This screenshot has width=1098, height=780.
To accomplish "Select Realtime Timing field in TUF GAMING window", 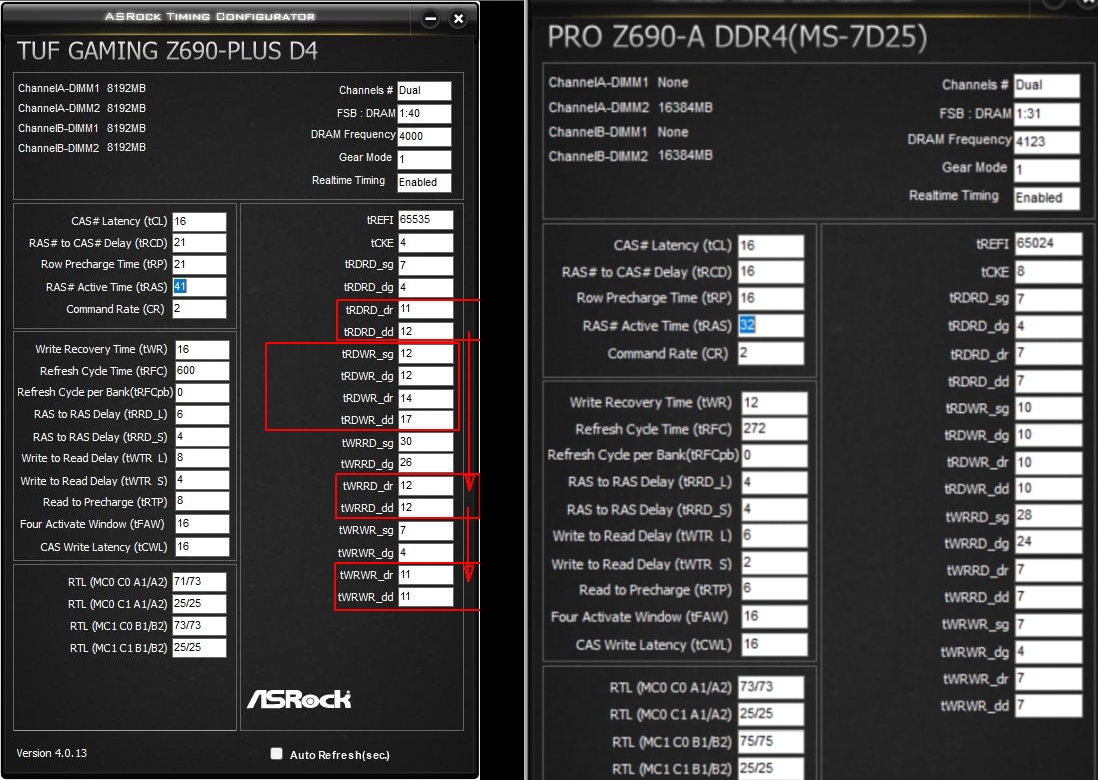I will (424, 182).
